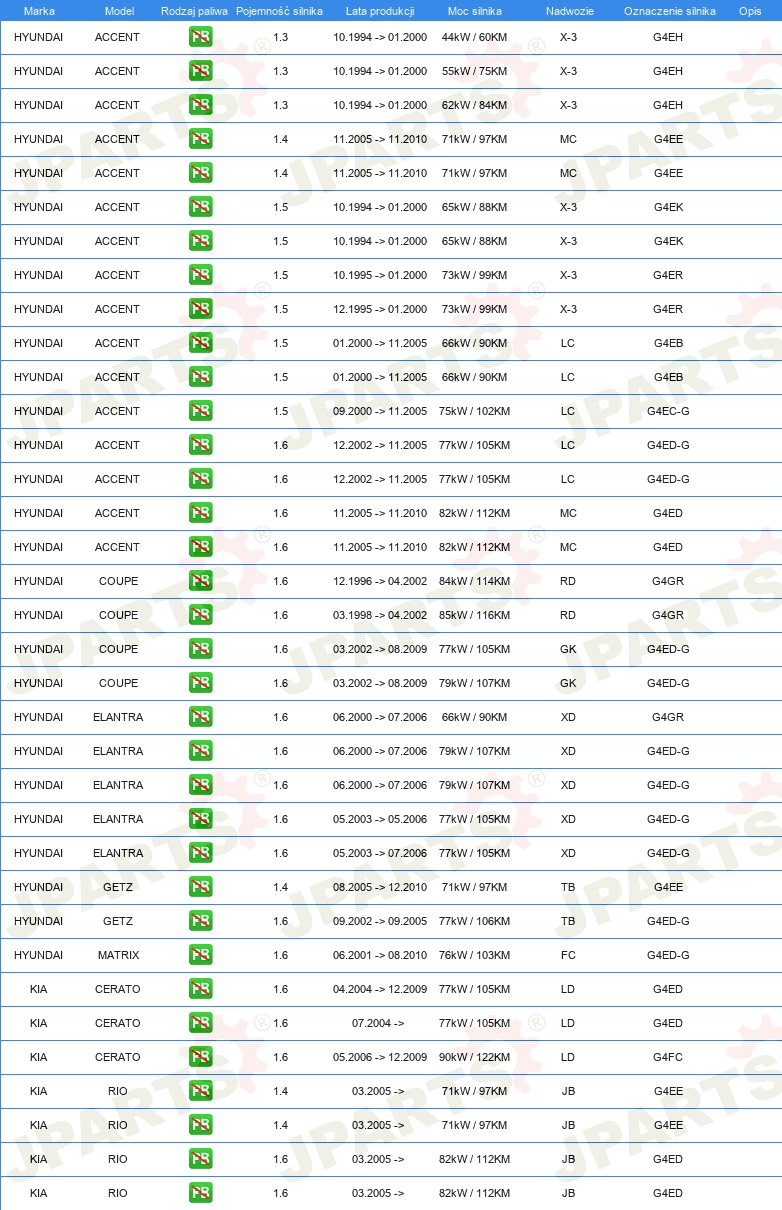Click the 12.1996 -> 04.2002 production years cell
The height and width of the screenshot is (1210, 782).
pyautogui.click(x=380, y=581)
